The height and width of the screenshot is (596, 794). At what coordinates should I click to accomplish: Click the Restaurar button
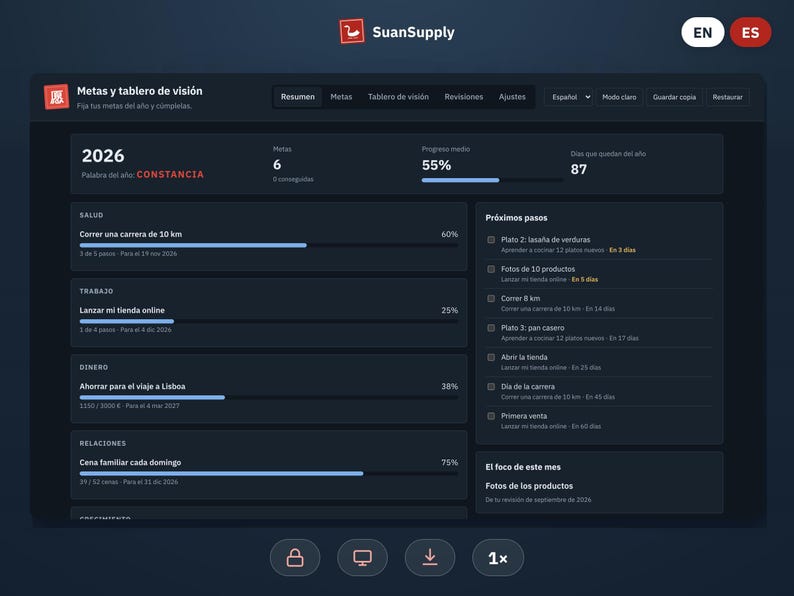point(728,97)
